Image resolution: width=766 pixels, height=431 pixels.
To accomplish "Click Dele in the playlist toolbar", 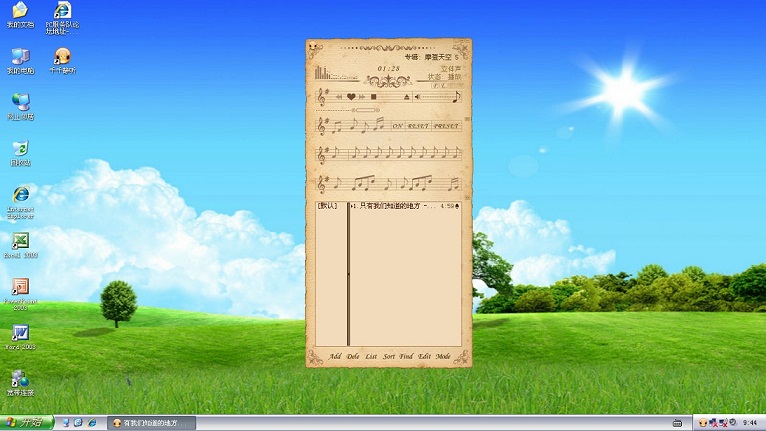I will point(353,356).
